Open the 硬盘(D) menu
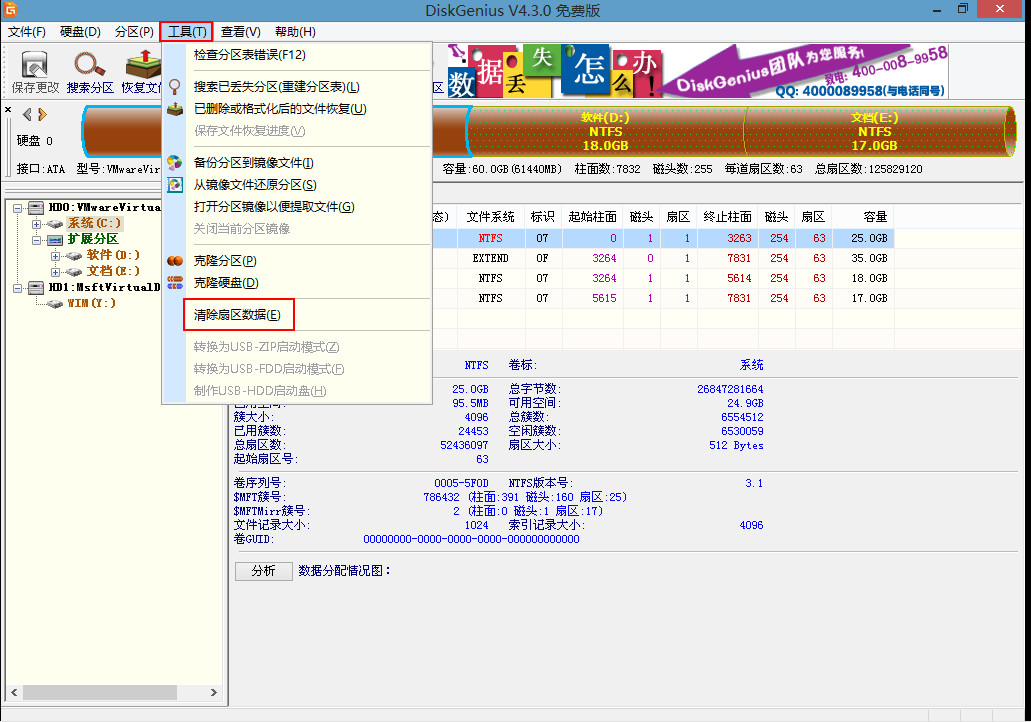This screenshot has width=1031, height=722. point(80,32)
